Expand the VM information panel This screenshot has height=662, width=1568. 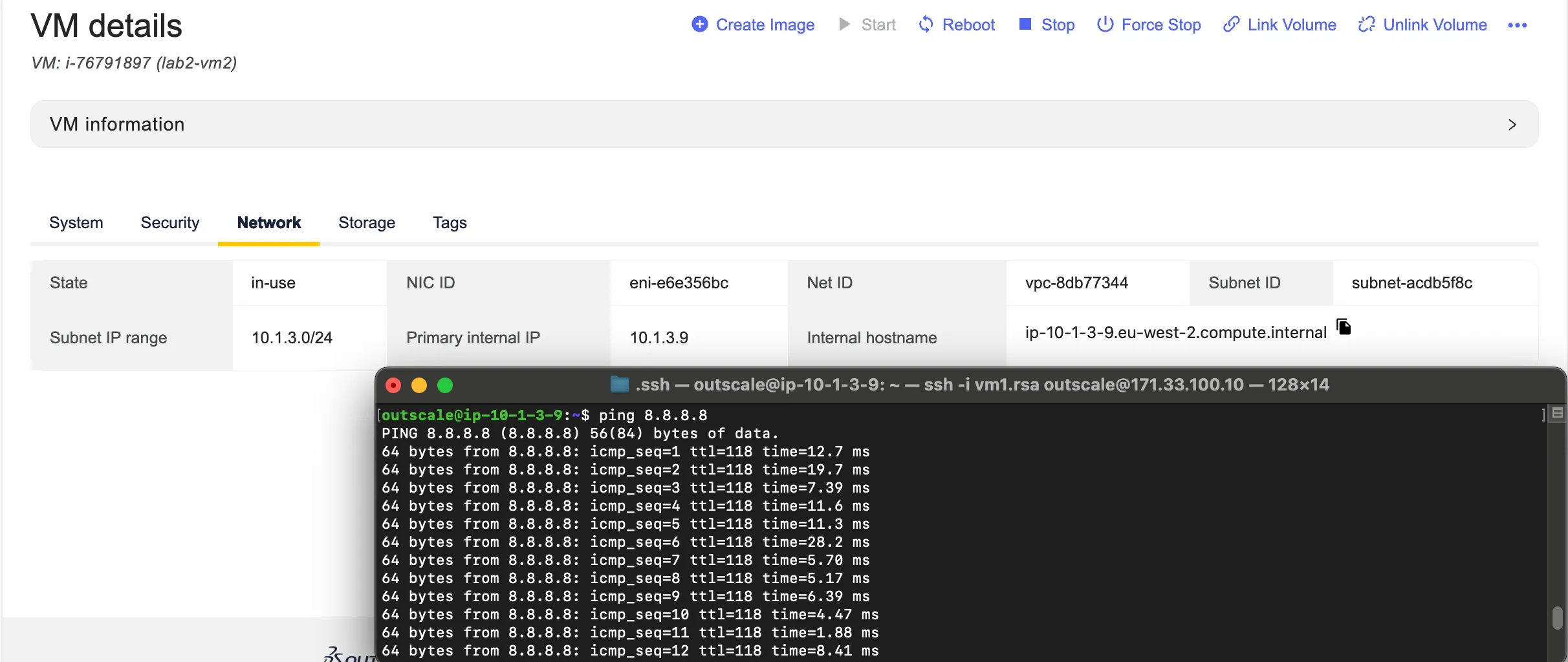coord(784,124)
